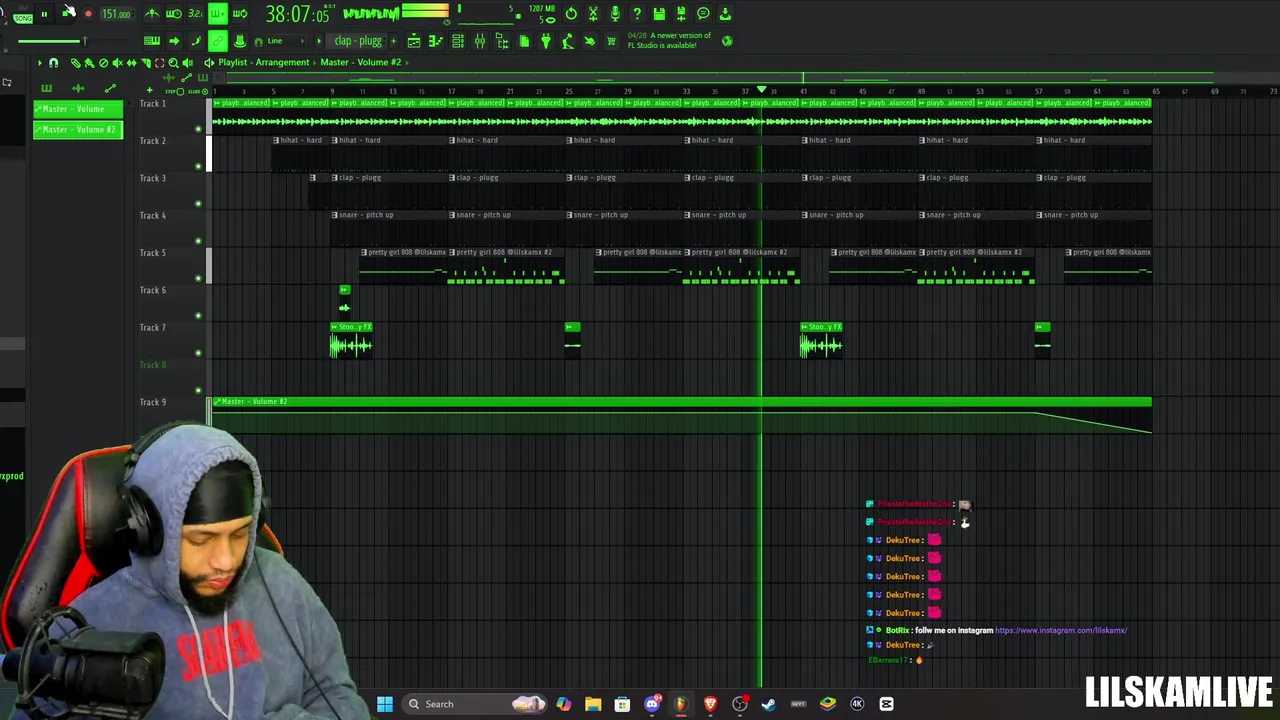The image size is (1280, 720).
Task: Select the playlist zoom magnifier tool
Action: point(174,63)
